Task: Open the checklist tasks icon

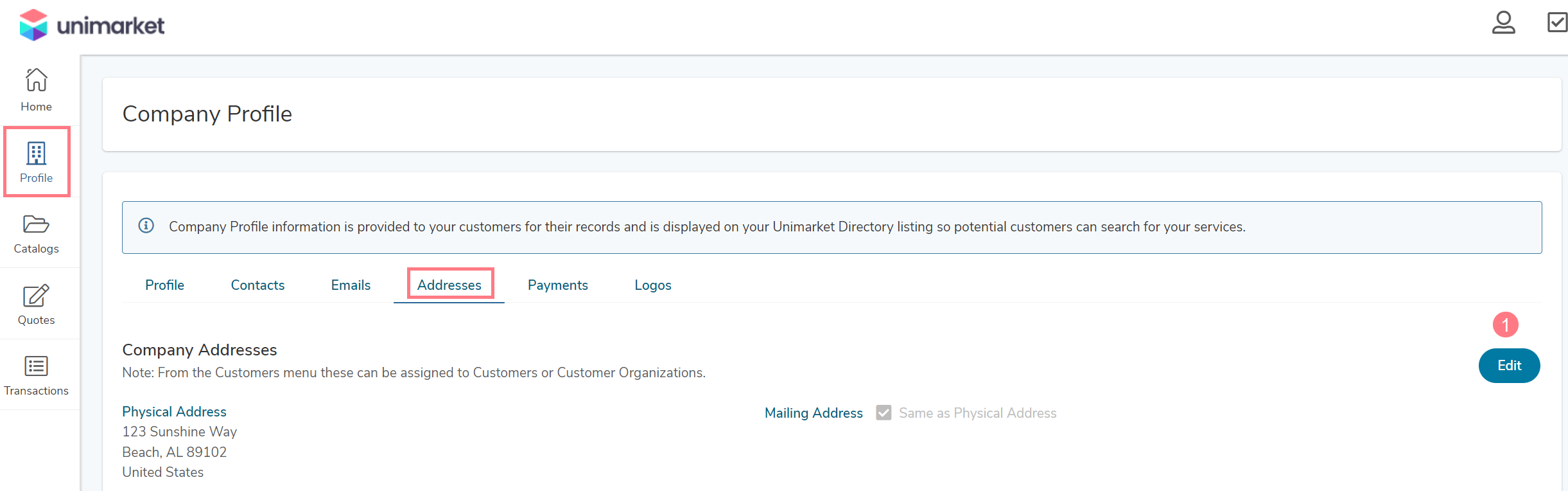Action: point(1557,22)
